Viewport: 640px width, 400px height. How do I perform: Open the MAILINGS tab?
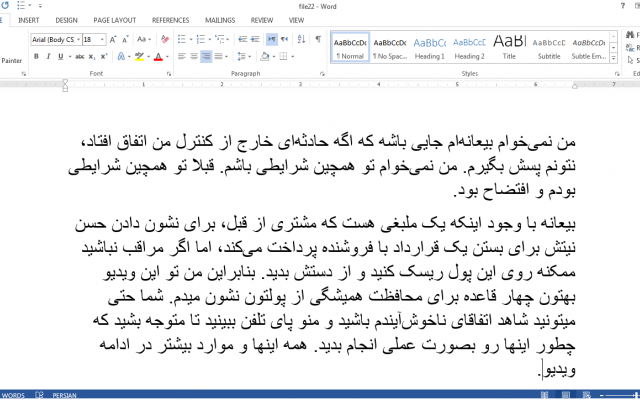coord(220,20)
